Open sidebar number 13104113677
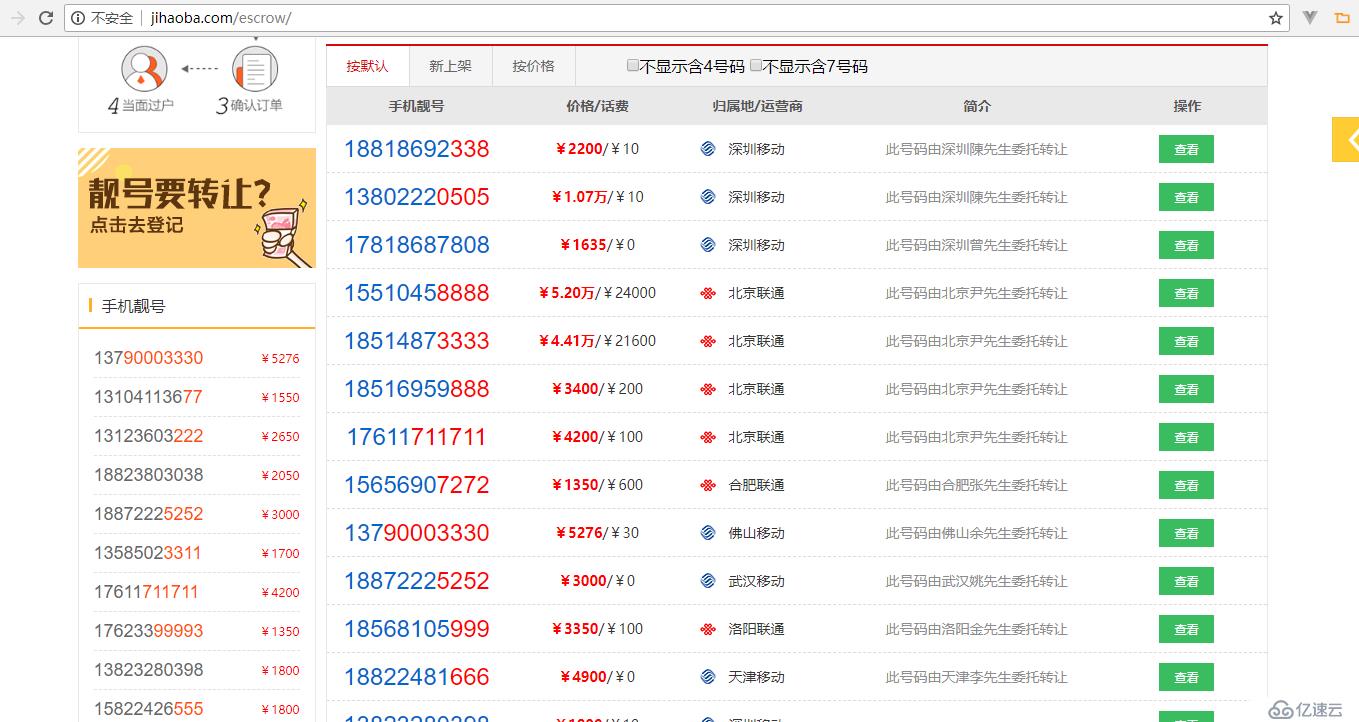Screen dimensions: 1359x722 [x=148, y=397]
